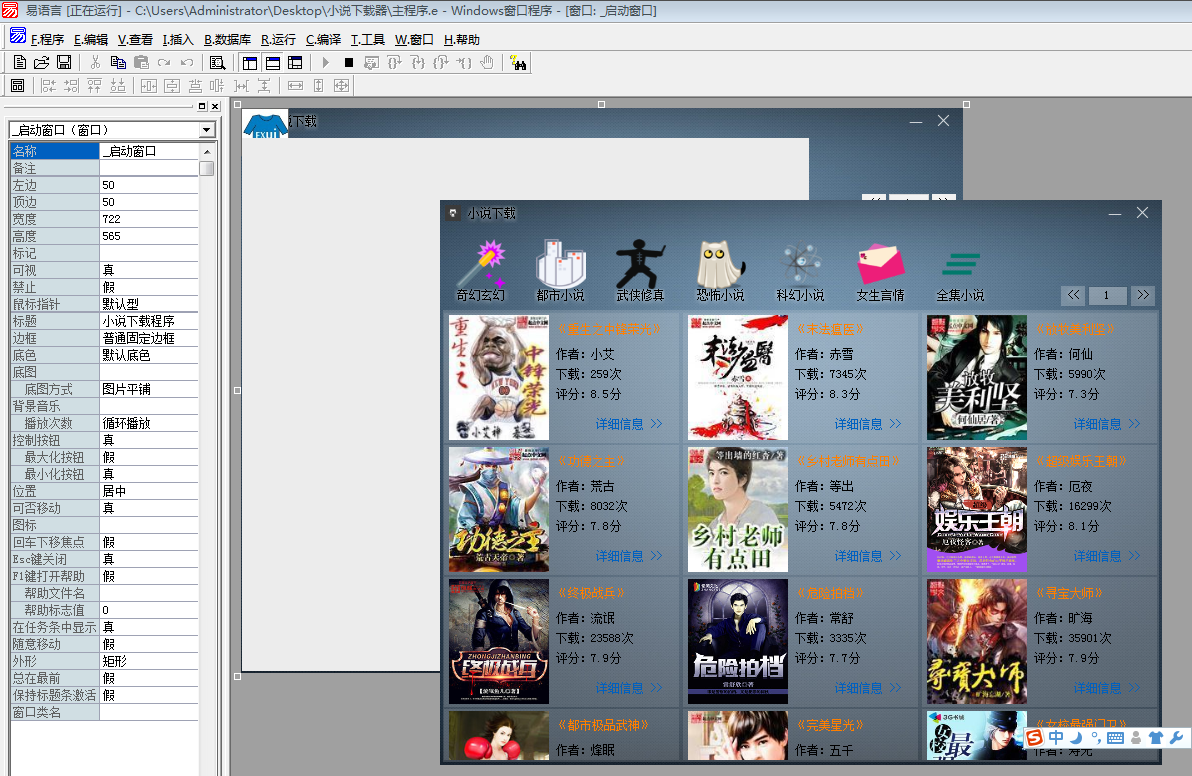1192x776 pixels.
Task: Open 详细信息 link for 作者 厄夜
Action: click(x=1107, y=556)
